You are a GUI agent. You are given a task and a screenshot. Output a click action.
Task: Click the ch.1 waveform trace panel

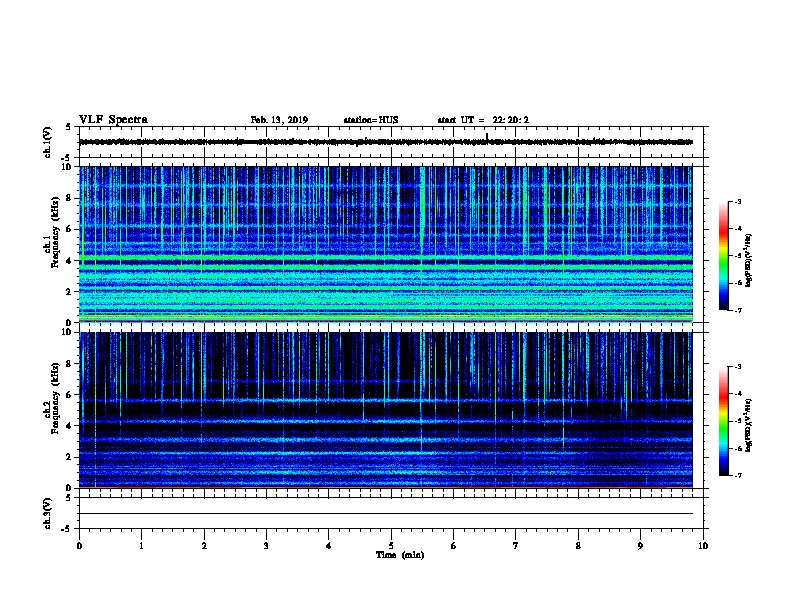tap(391, 142)
